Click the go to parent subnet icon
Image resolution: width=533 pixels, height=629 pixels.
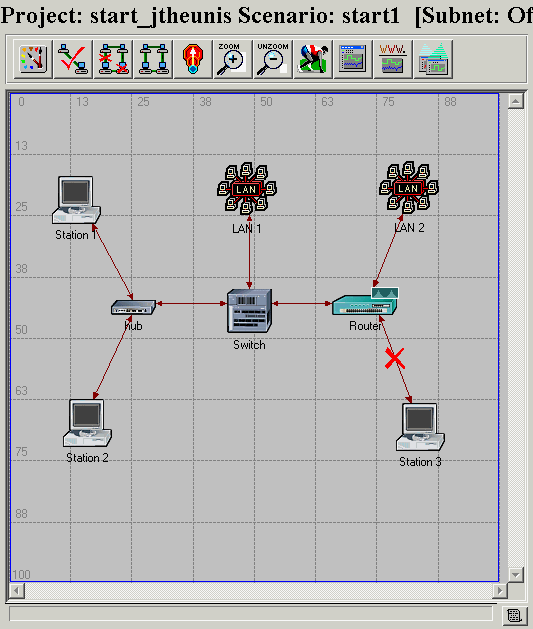pos(193,59)
